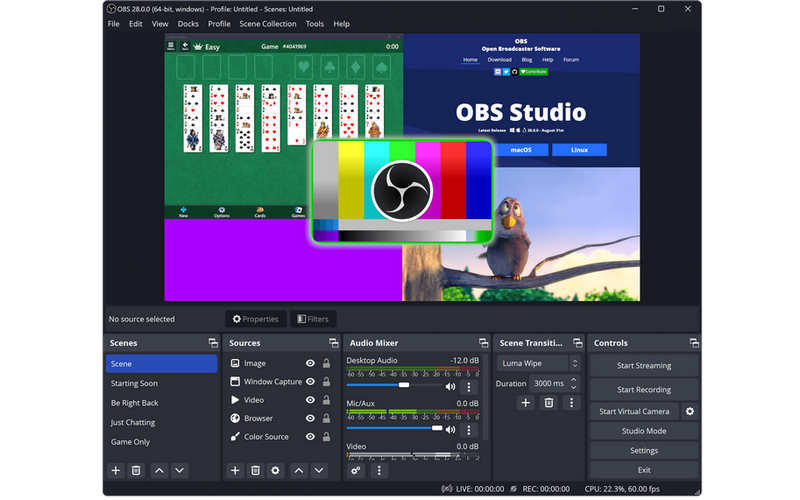Move selected scene down with arrow
Screen dimensions: 800x500
179,470
